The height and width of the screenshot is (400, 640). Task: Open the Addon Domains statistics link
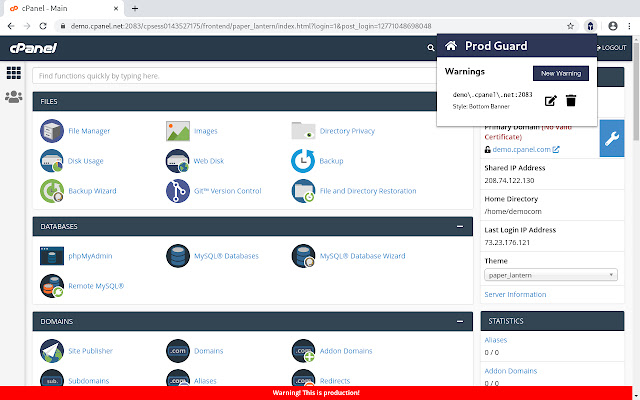[511, 371]
